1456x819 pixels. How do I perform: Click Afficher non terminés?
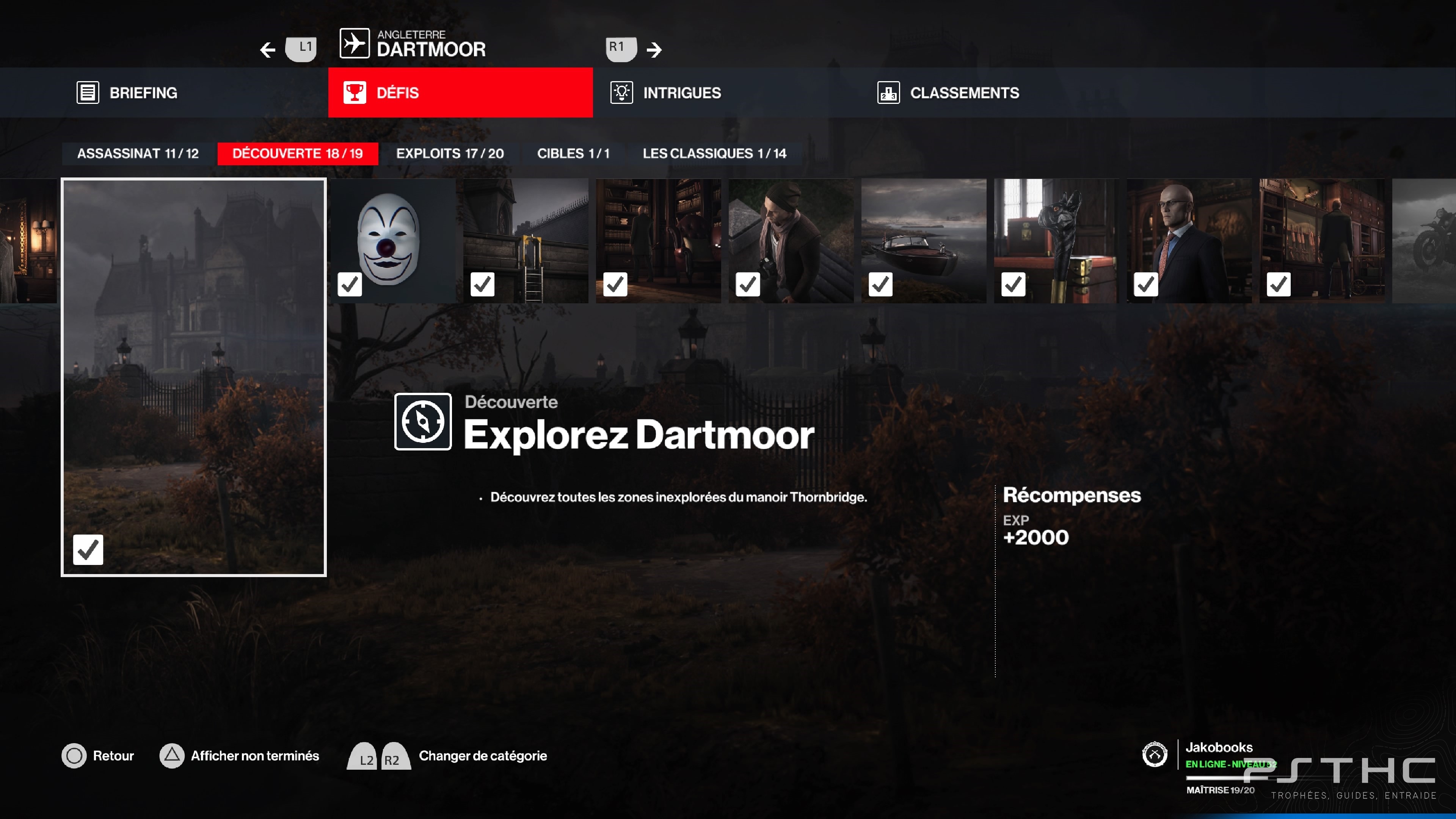coord(255,756)
